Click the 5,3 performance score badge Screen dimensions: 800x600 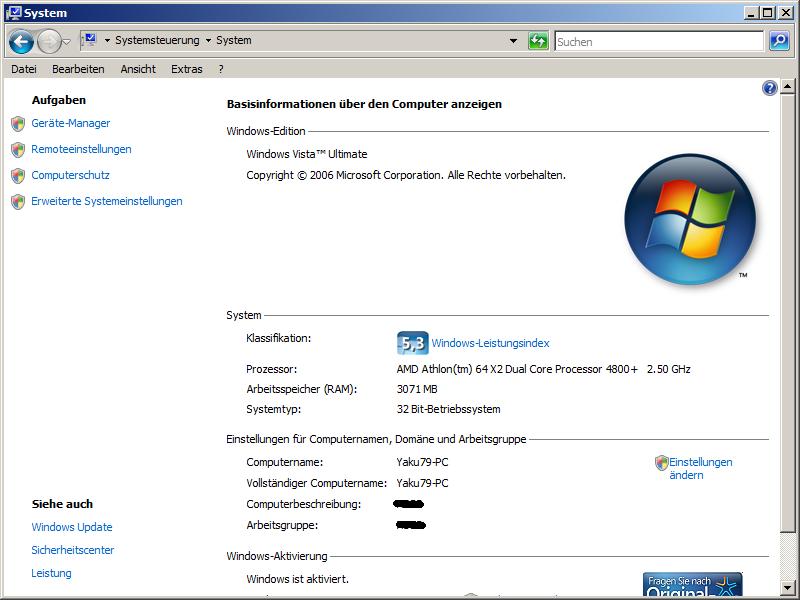[412, 343]
